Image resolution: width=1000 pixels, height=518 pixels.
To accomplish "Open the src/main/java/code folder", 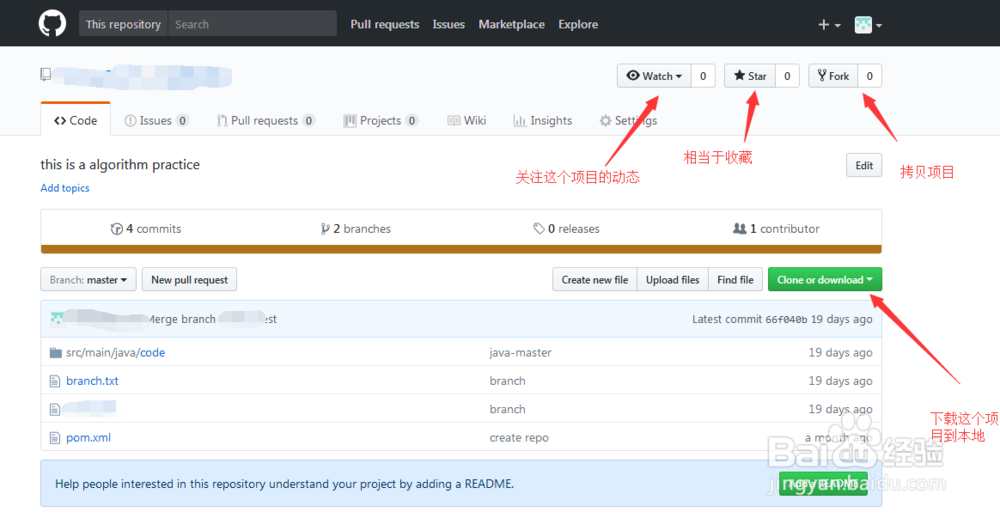I will pos(115,352).
